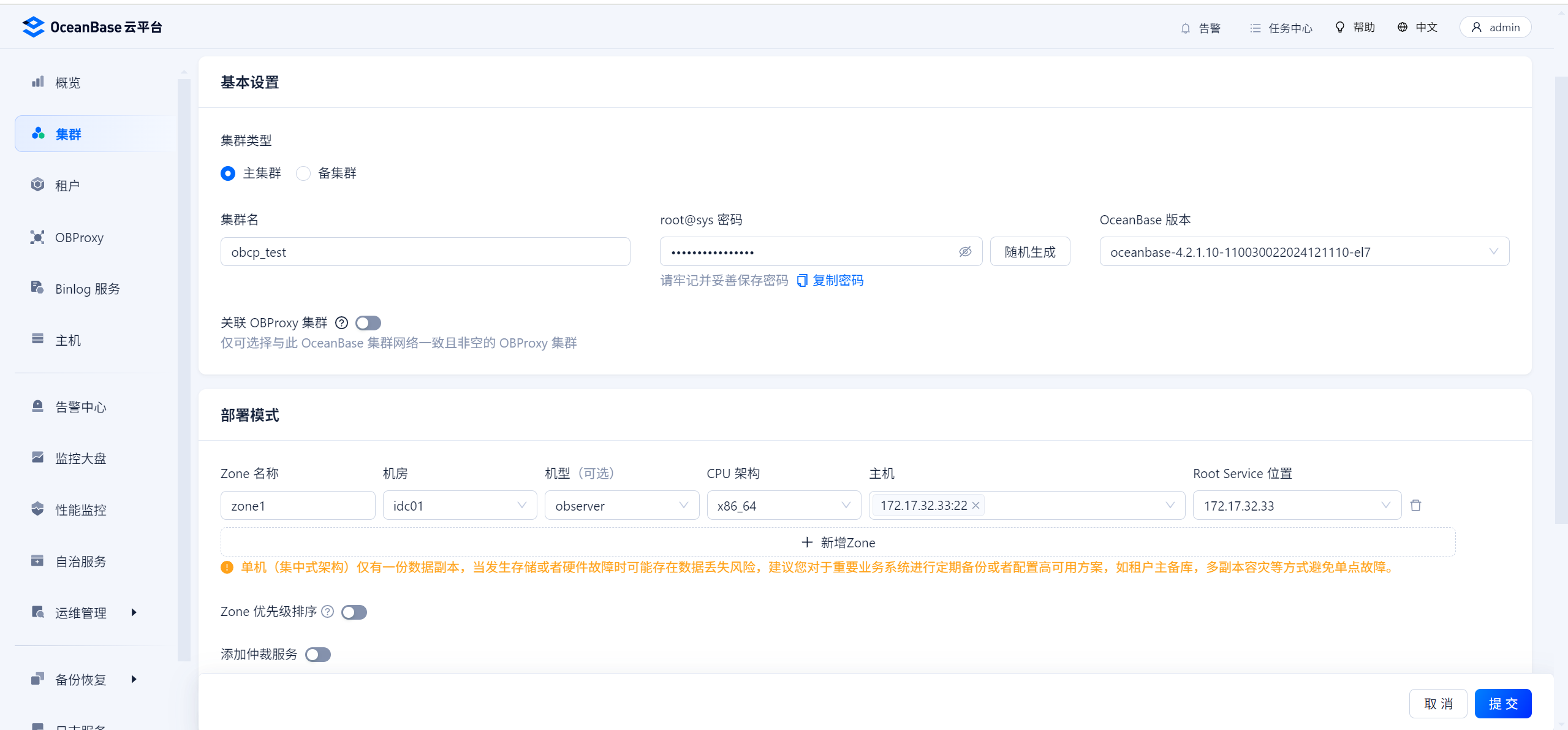Click the autonomy service icon
1568x730 pixels.
point(38,561)
